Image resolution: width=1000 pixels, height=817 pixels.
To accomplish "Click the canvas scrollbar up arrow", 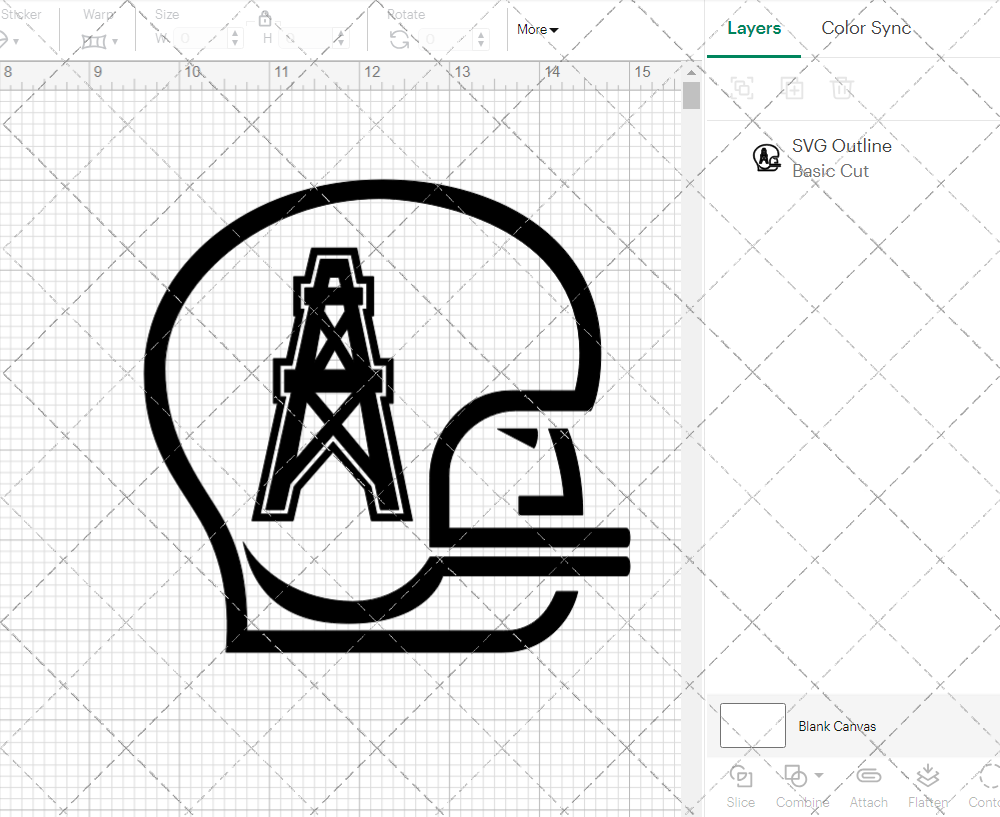I will point(691,73).
